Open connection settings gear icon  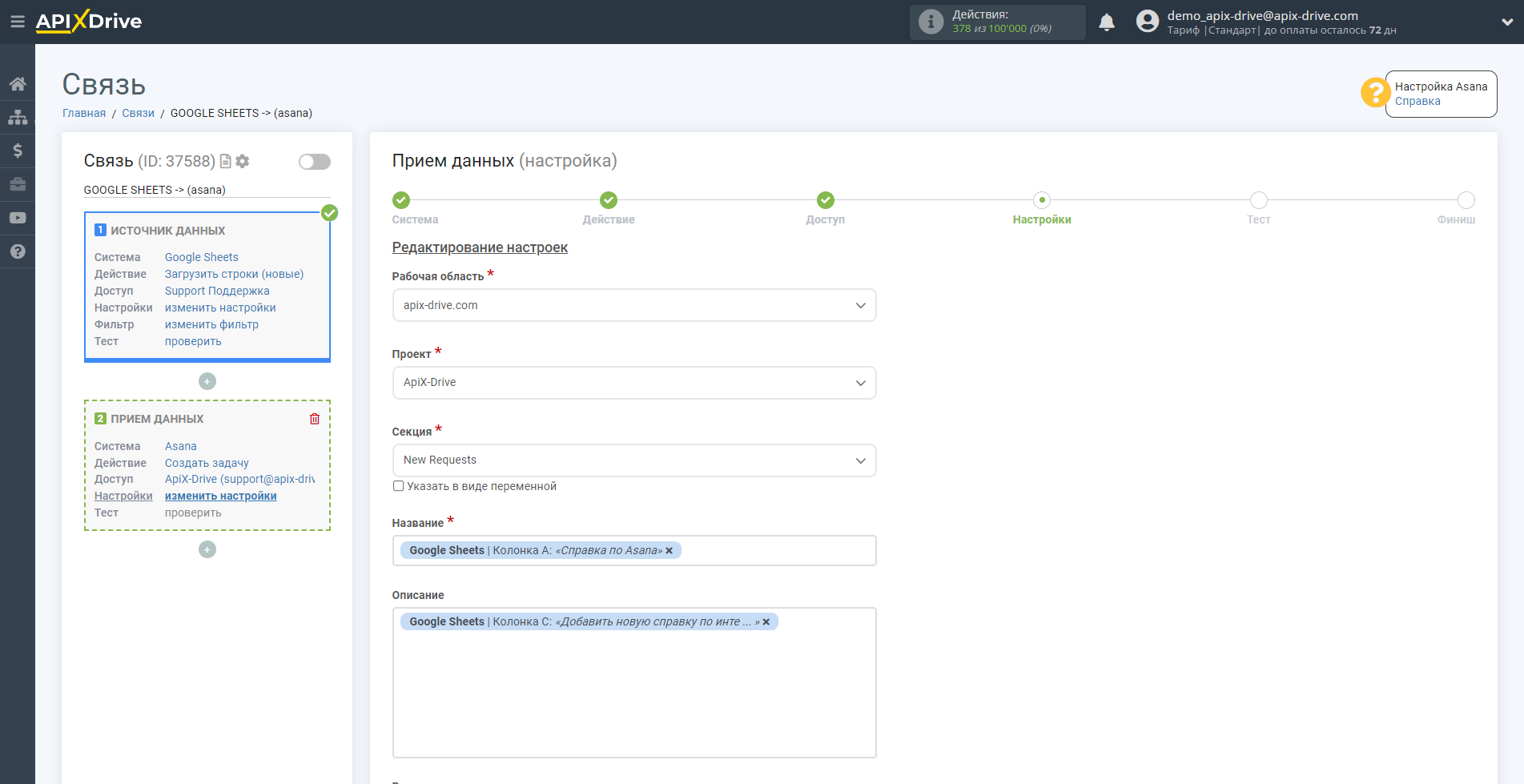[x=243, y=161]
